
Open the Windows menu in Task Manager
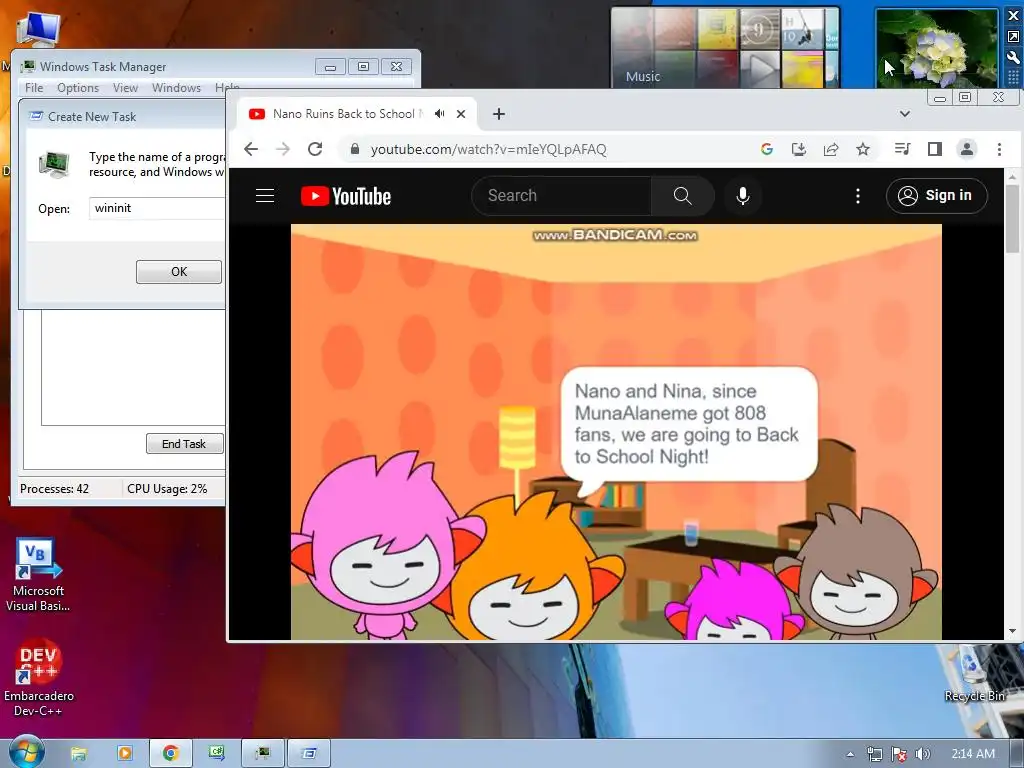(x=176, y=88)
